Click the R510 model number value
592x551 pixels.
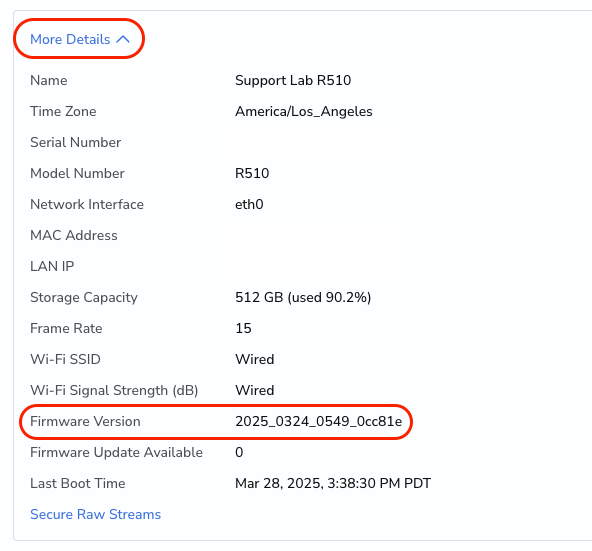pyautogui.click(x=252, y=173)
